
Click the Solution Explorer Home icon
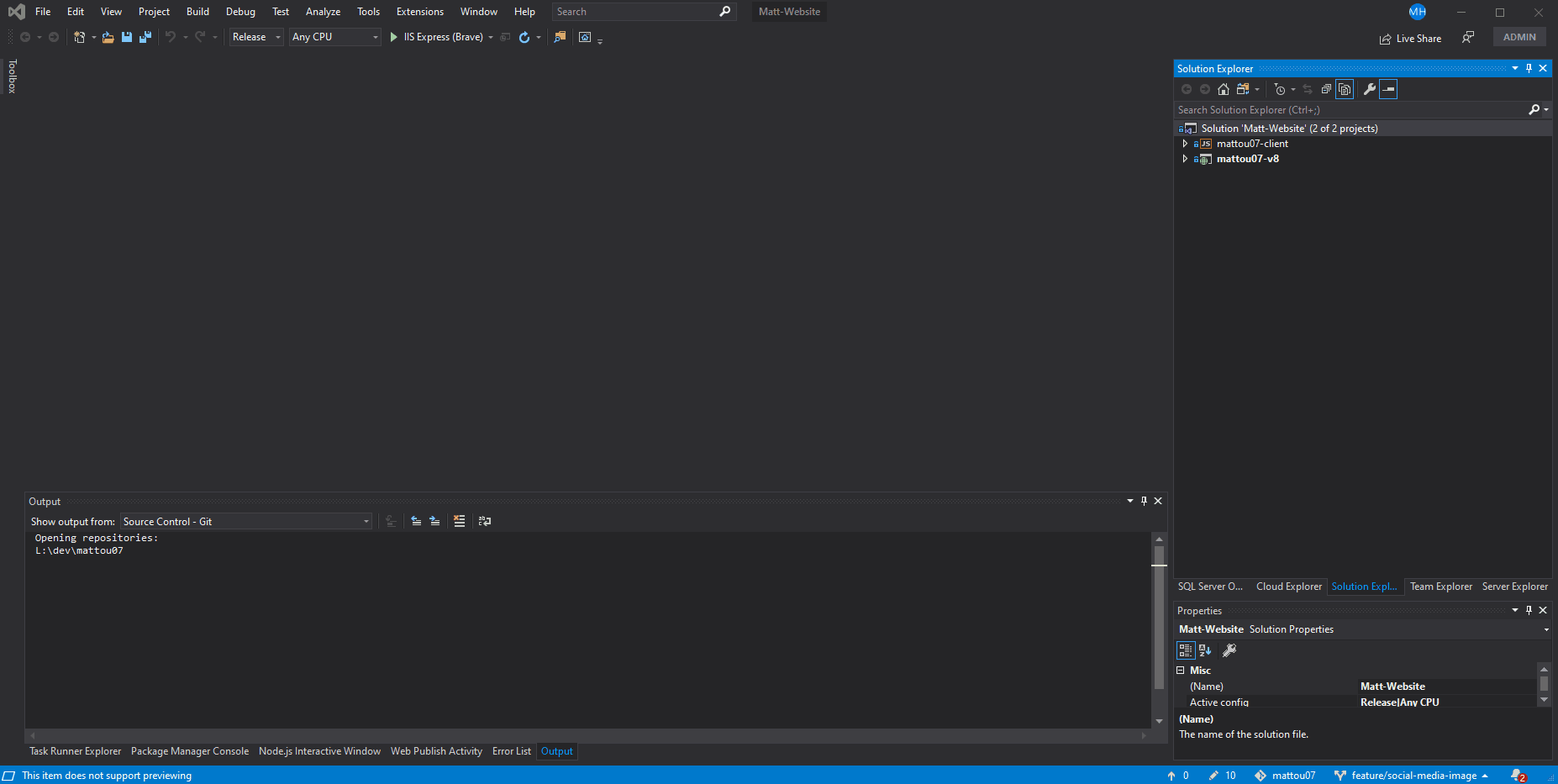pos(1224,89)
